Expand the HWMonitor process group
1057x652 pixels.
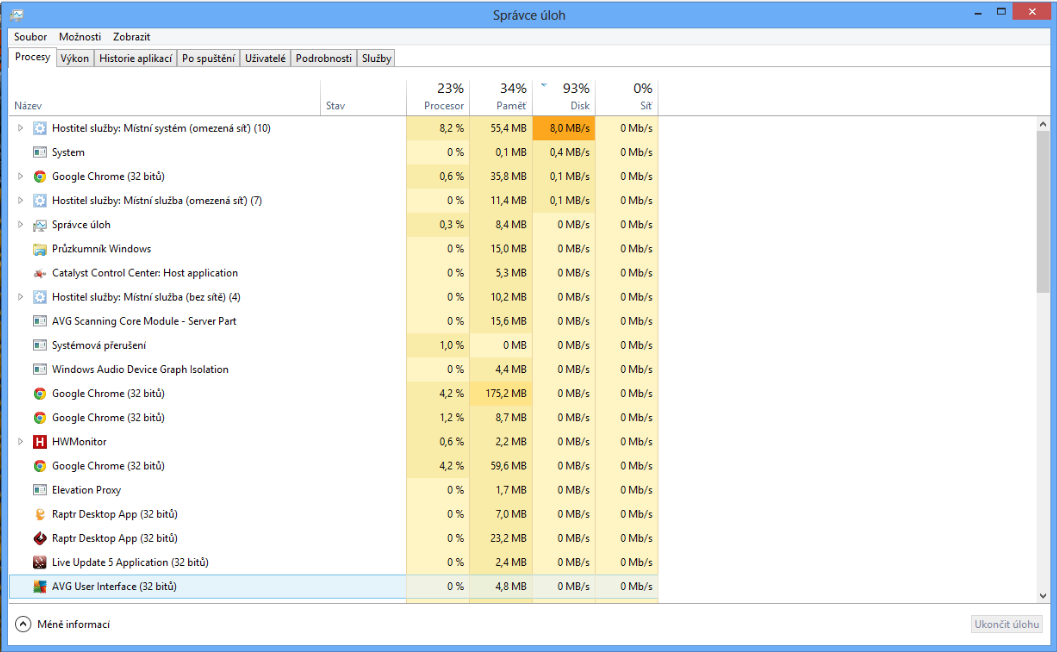tap(20, 442)
